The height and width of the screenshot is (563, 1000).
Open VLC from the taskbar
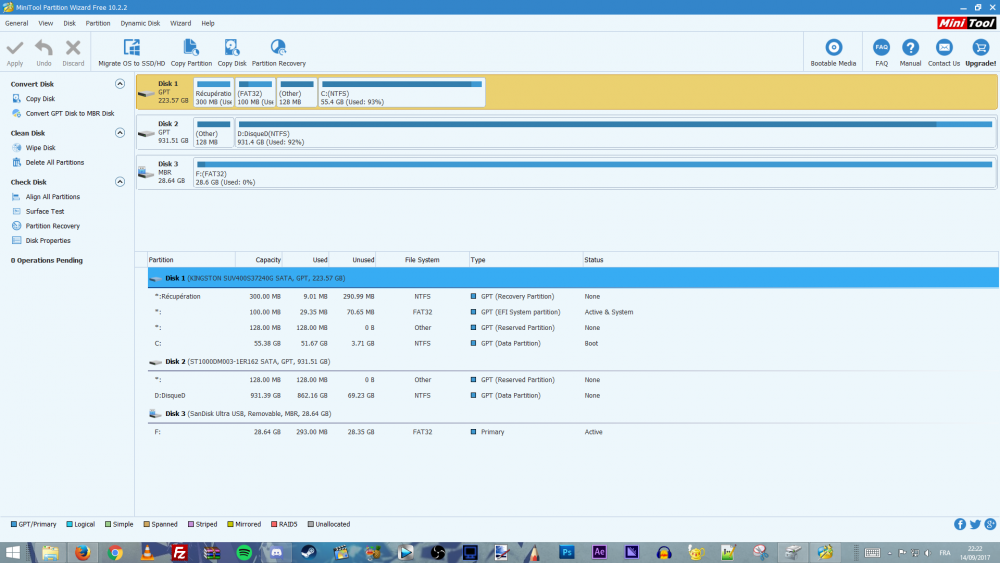147,552
